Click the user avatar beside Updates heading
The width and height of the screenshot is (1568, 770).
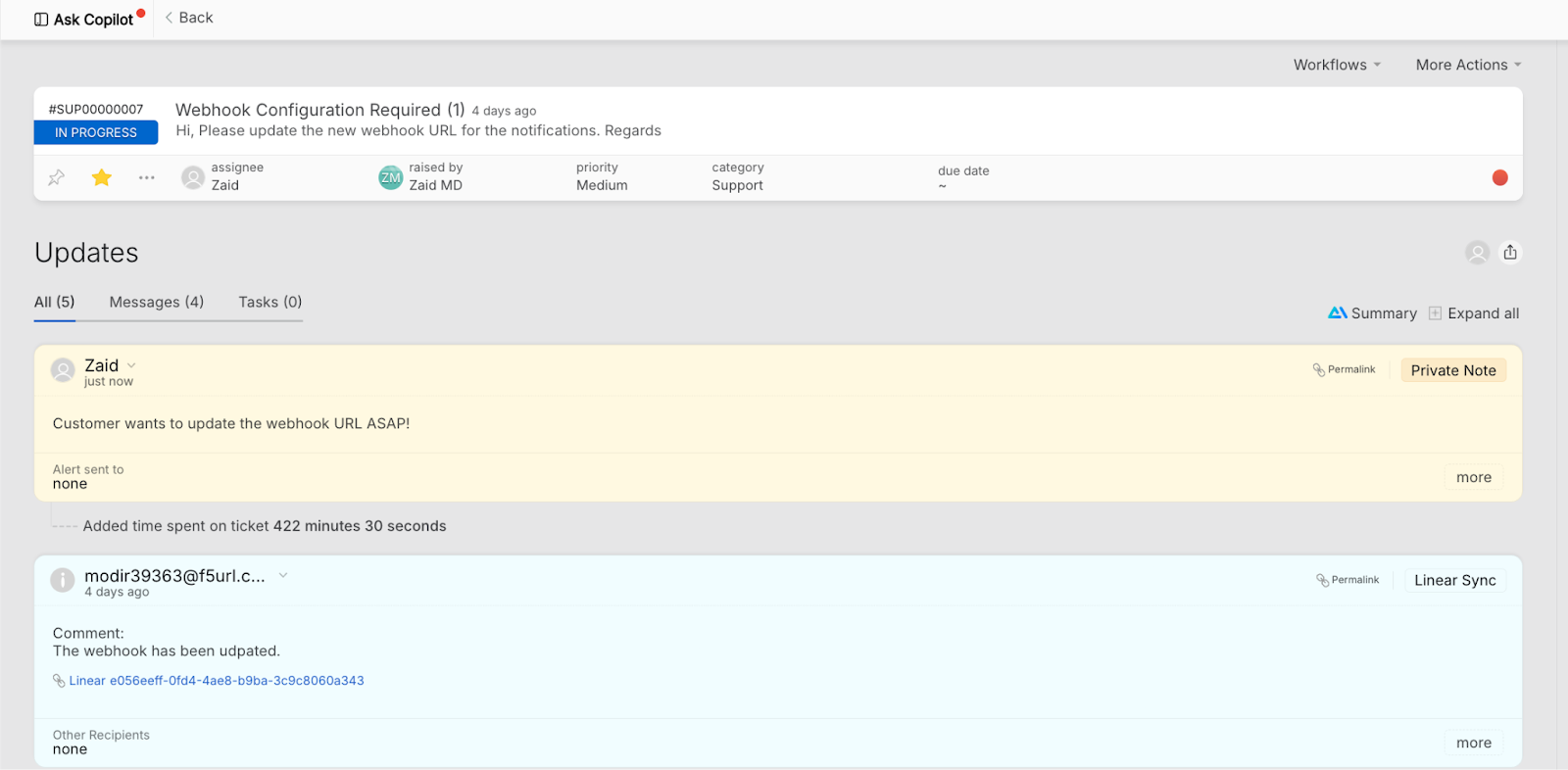[1477, 253]
